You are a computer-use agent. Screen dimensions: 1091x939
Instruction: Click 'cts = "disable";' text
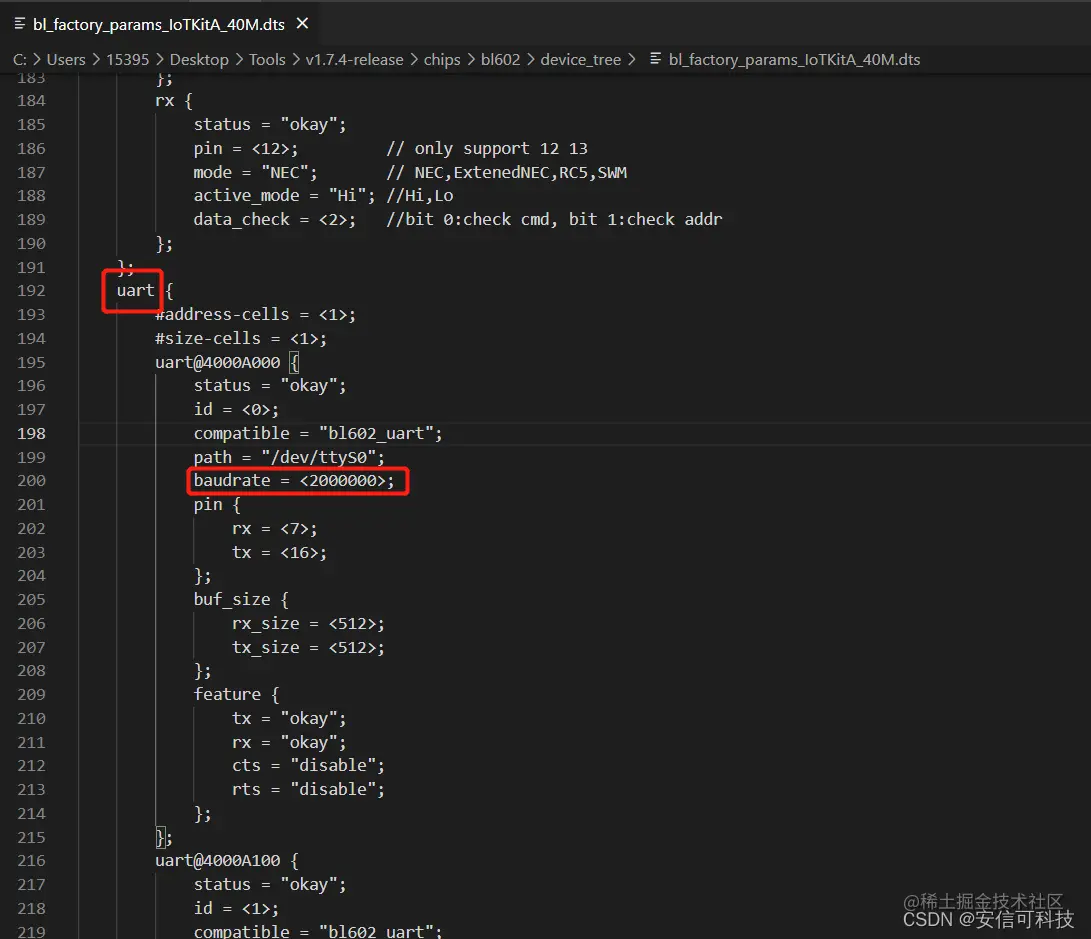[x=308, y=766]
